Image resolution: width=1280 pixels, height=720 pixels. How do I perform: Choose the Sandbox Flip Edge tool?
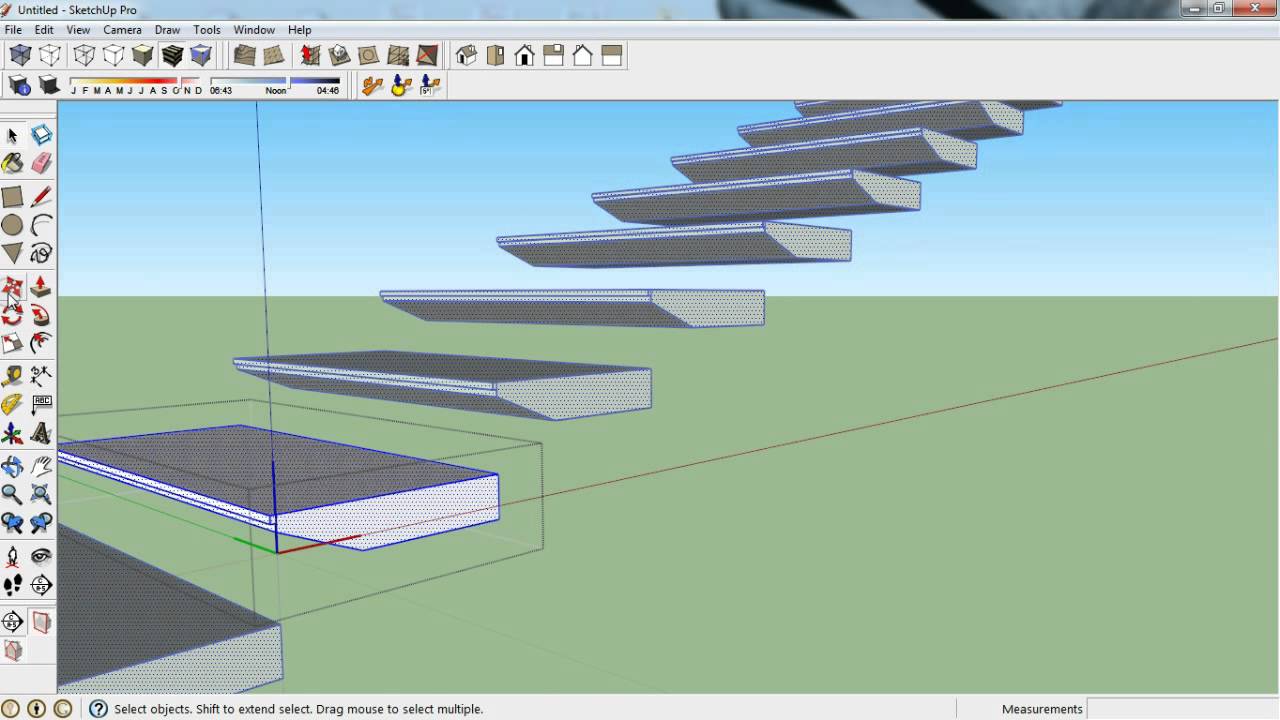427,55
